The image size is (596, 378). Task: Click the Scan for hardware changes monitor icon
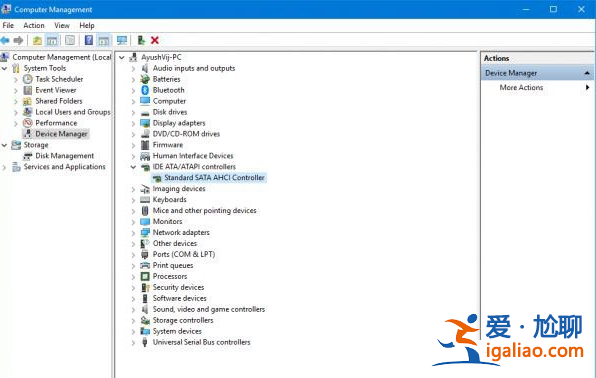[x=122, y=40]
